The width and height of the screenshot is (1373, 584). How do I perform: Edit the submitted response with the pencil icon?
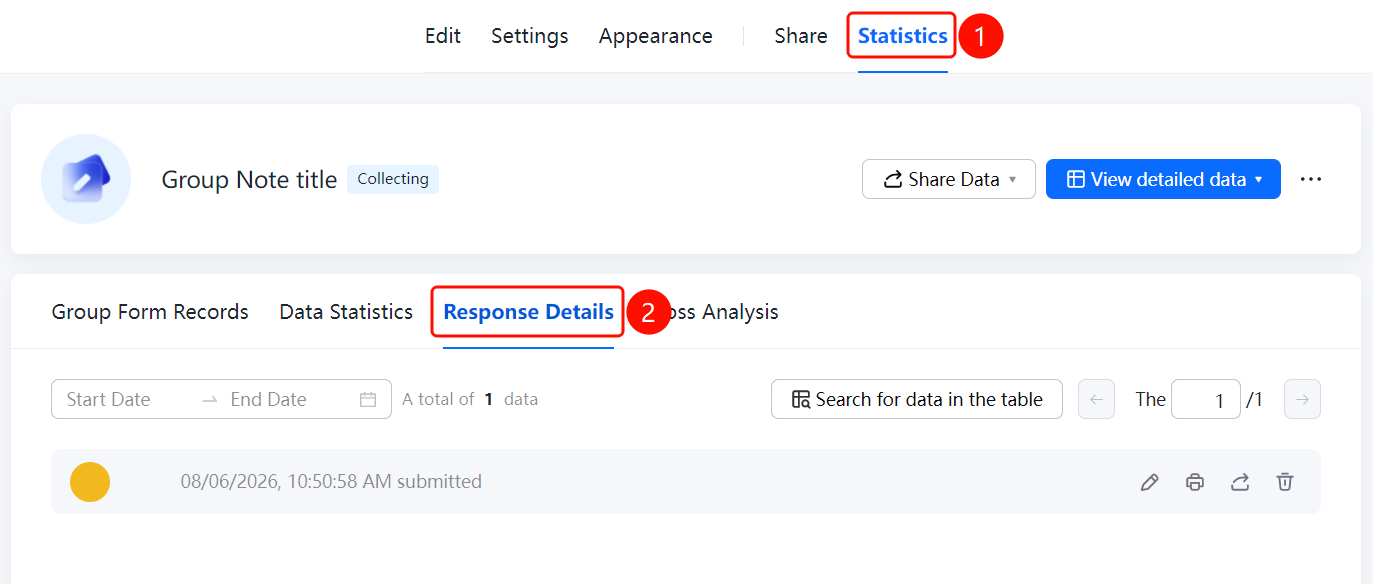pos(1150,482)
